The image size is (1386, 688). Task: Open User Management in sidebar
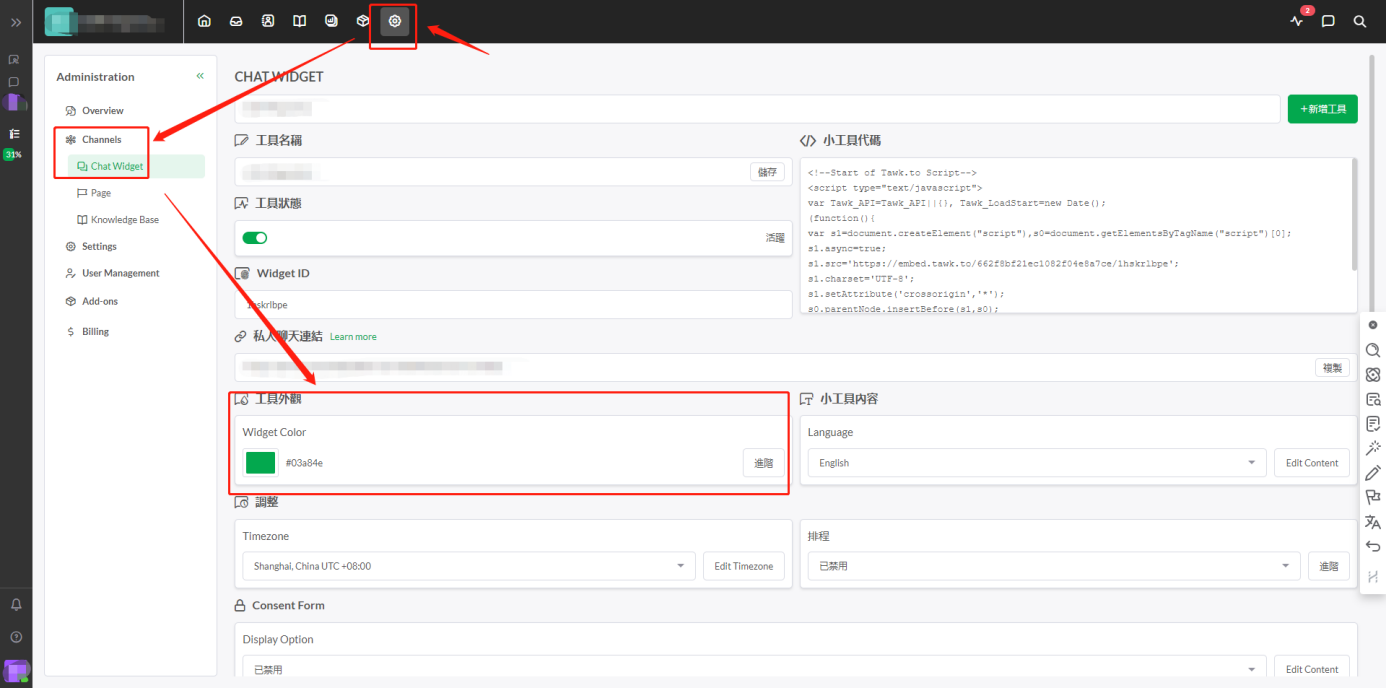coord(120,273)
